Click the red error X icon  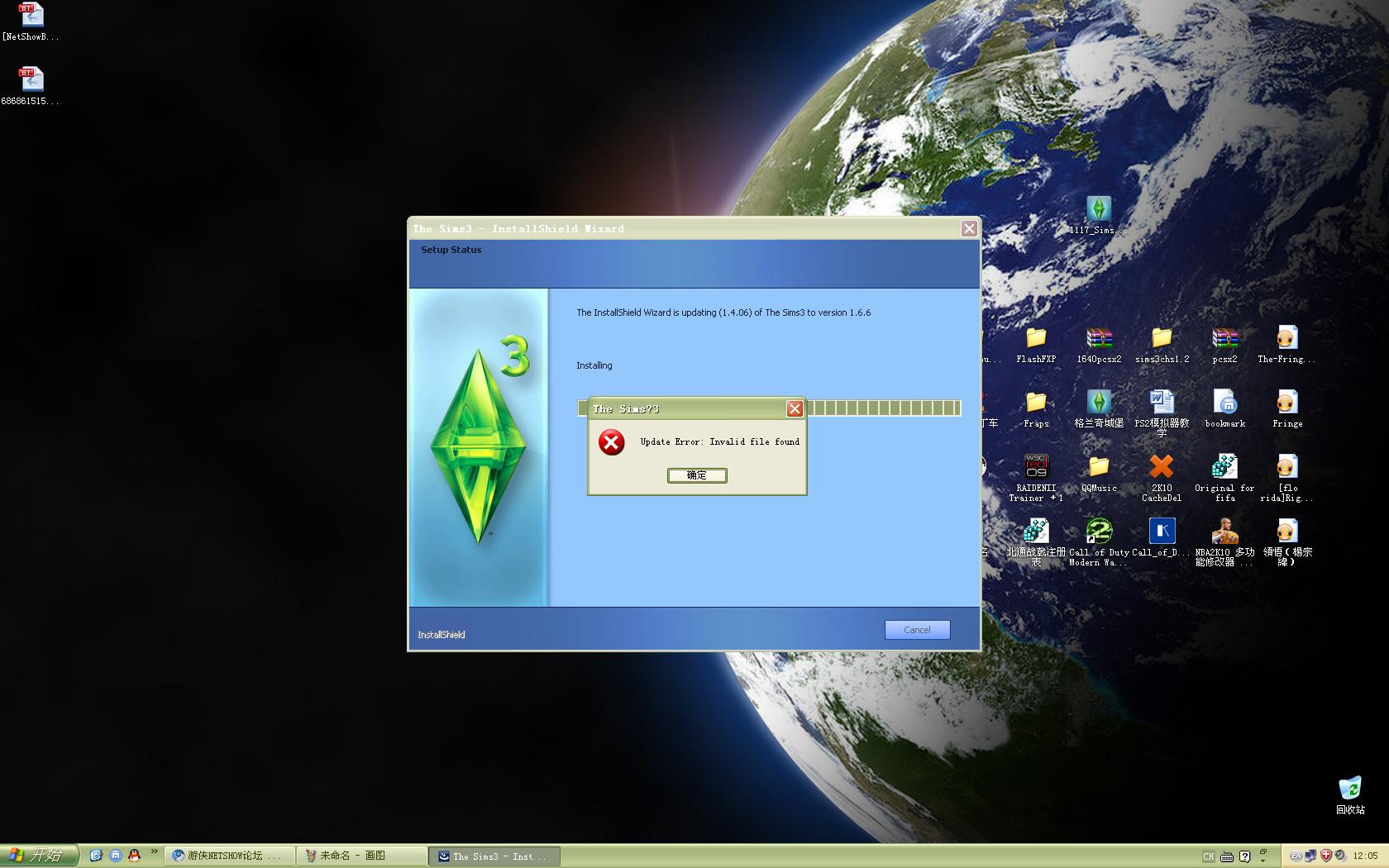(x=612, y=442)
